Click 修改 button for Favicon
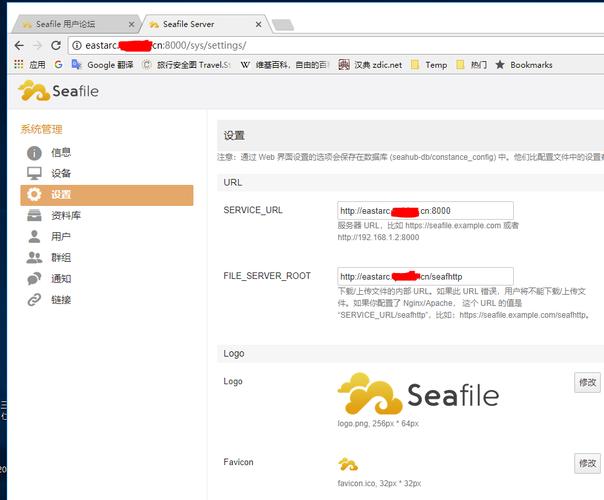This screenshot has width=604, height=500. [x=587, y=463]
